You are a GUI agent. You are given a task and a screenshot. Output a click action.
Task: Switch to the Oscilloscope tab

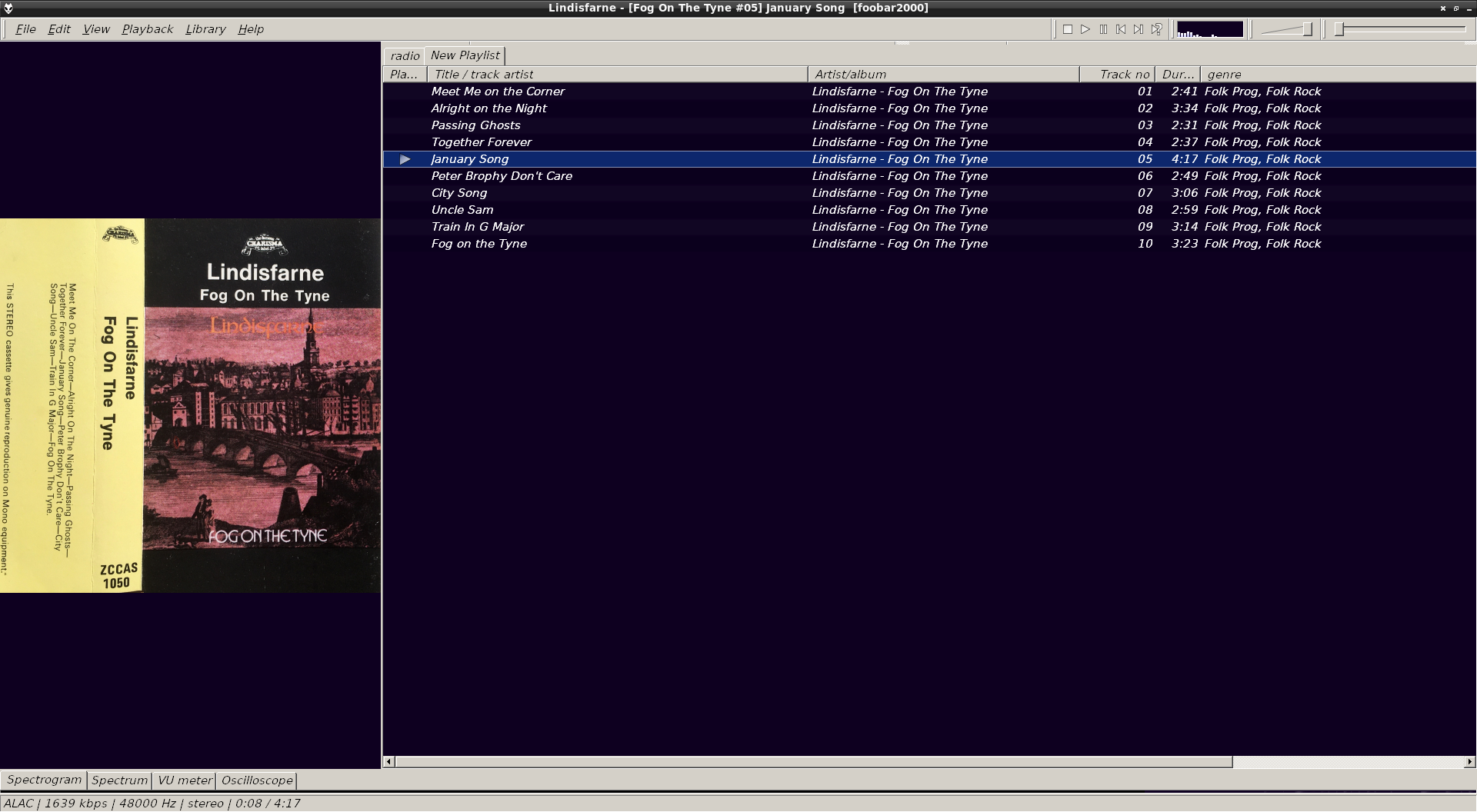click(257, 780)
